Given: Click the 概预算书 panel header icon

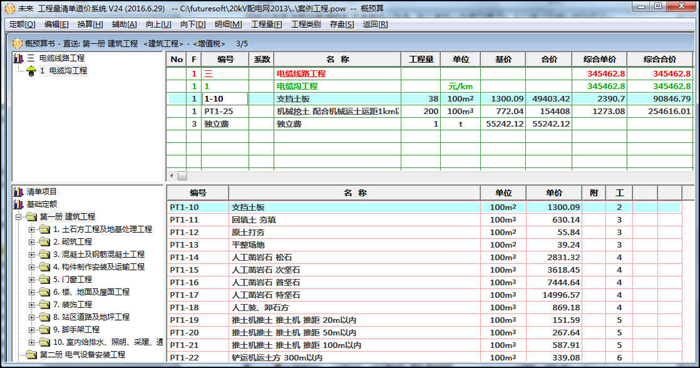Looking at the screenshot, I should tap(17, 43).
